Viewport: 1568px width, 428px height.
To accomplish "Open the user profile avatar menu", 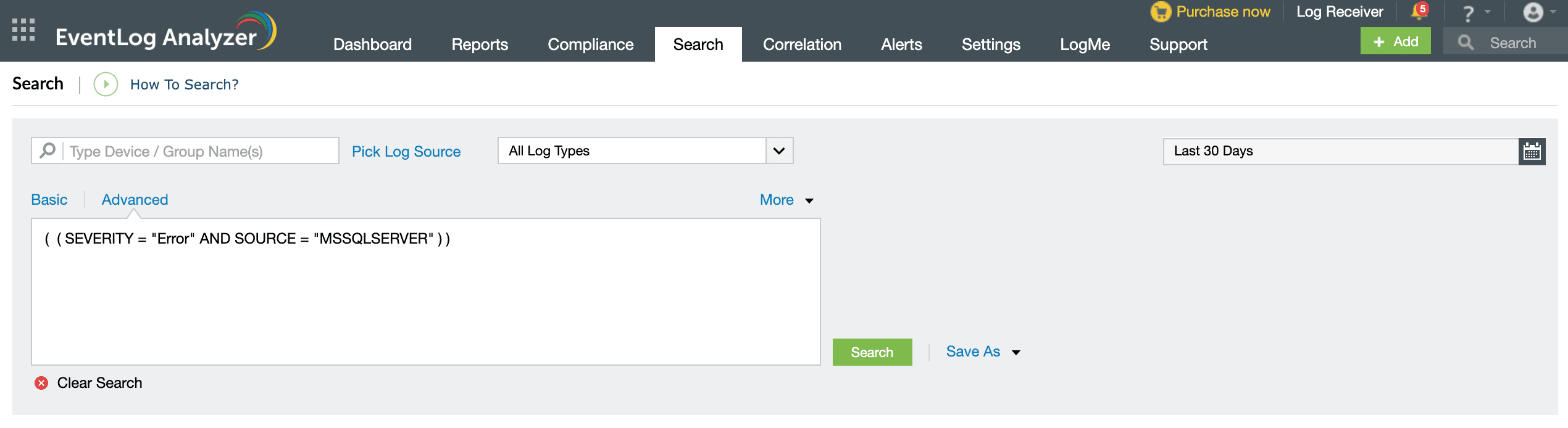I will click(x=1533, y=12).
